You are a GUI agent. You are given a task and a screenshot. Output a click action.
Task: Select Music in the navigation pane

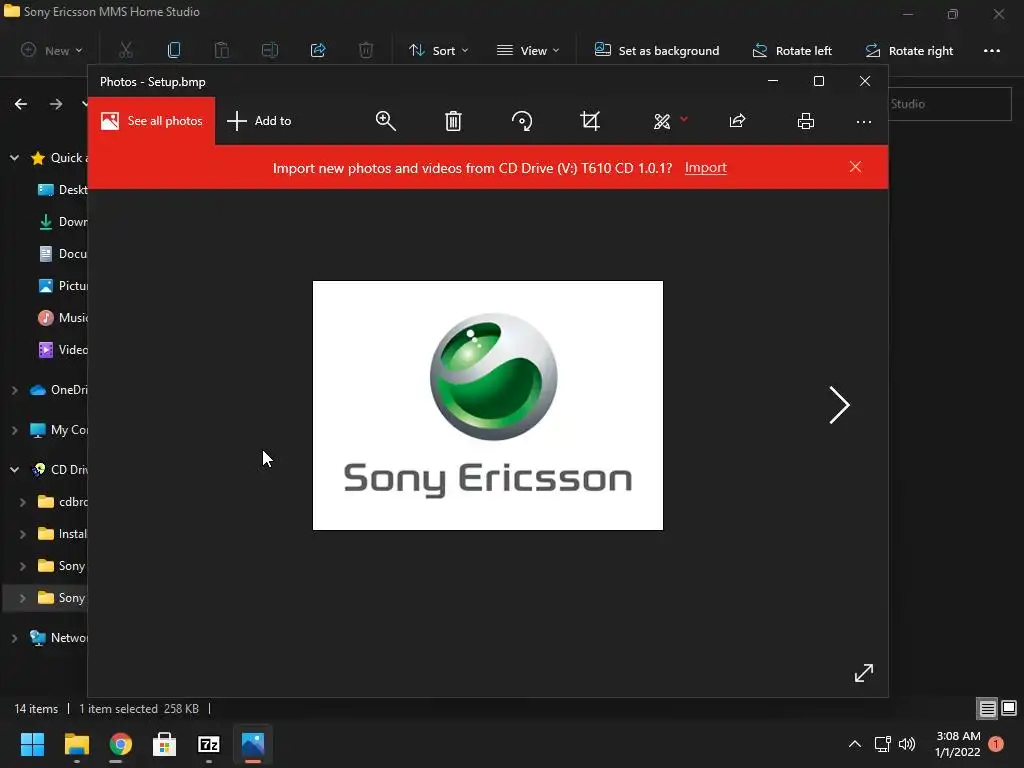pyautogui.click(x=63, y=317)
